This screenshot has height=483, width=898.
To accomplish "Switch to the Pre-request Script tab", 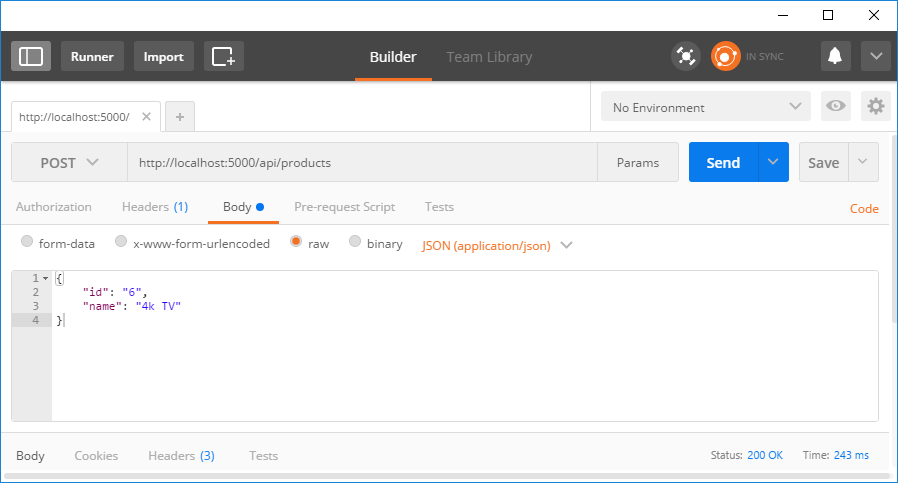I will tap(344, 207).
